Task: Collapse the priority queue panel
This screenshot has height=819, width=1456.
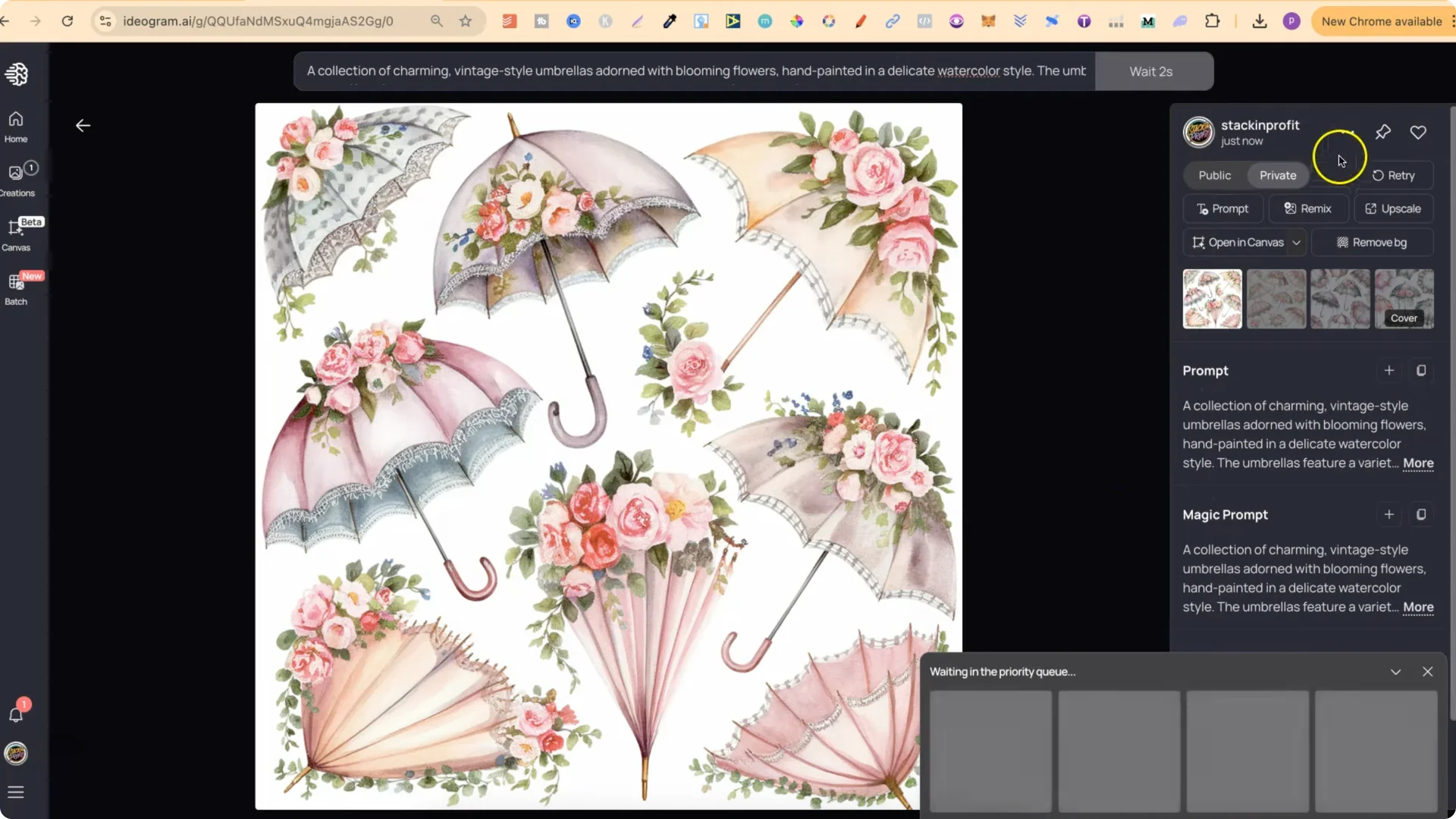Action: (1396, 671)
